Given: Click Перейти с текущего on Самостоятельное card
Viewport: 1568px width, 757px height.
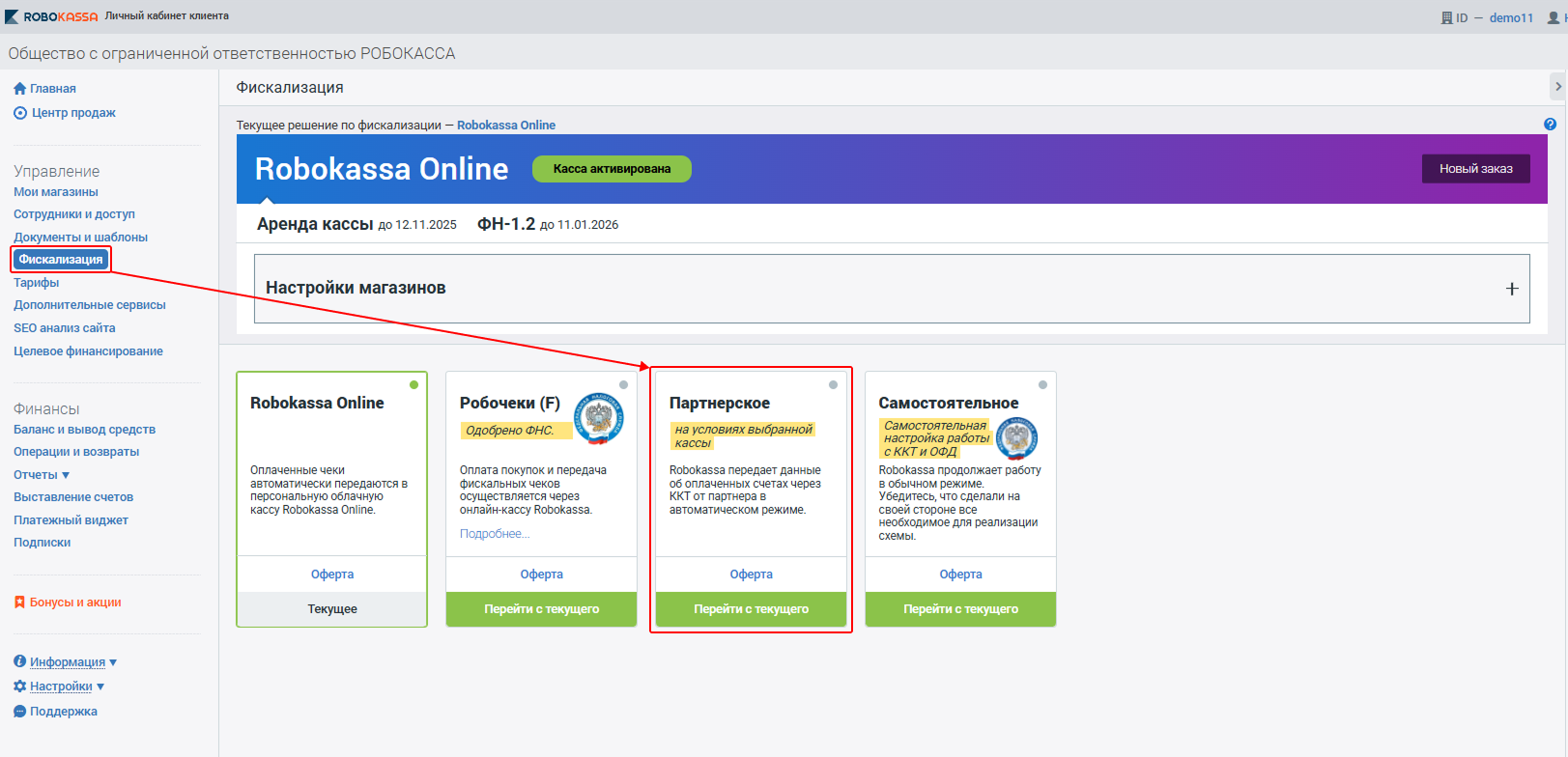Looking at the screenshot, I should click(961, 609).
